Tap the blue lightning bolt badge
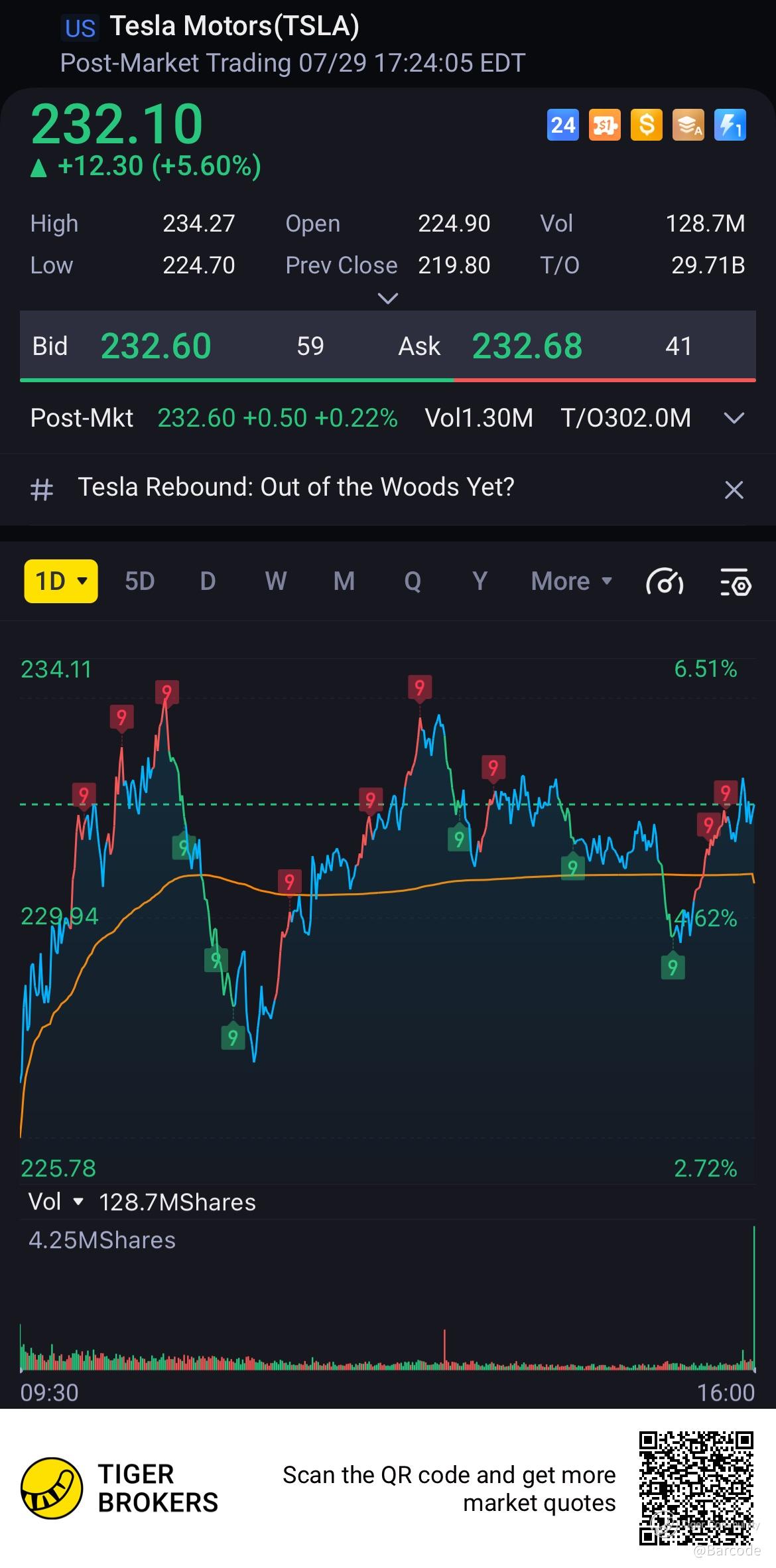This screenshot has height=1568, width=776. (x=730, y=125)
